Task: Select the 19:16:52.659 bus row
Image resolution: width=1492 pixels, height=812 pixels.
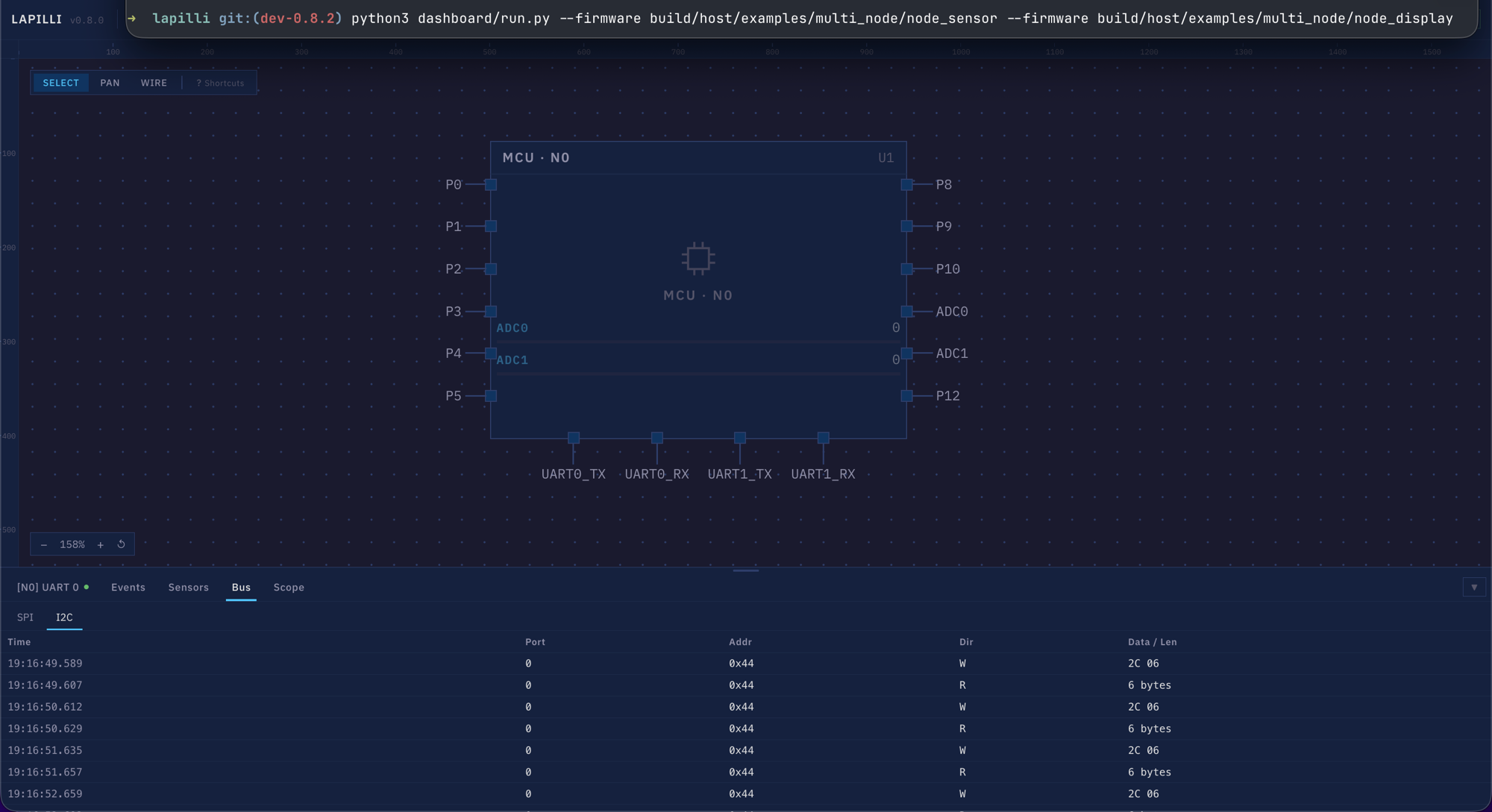Action: pyautogui.click(x=746, y=794)
